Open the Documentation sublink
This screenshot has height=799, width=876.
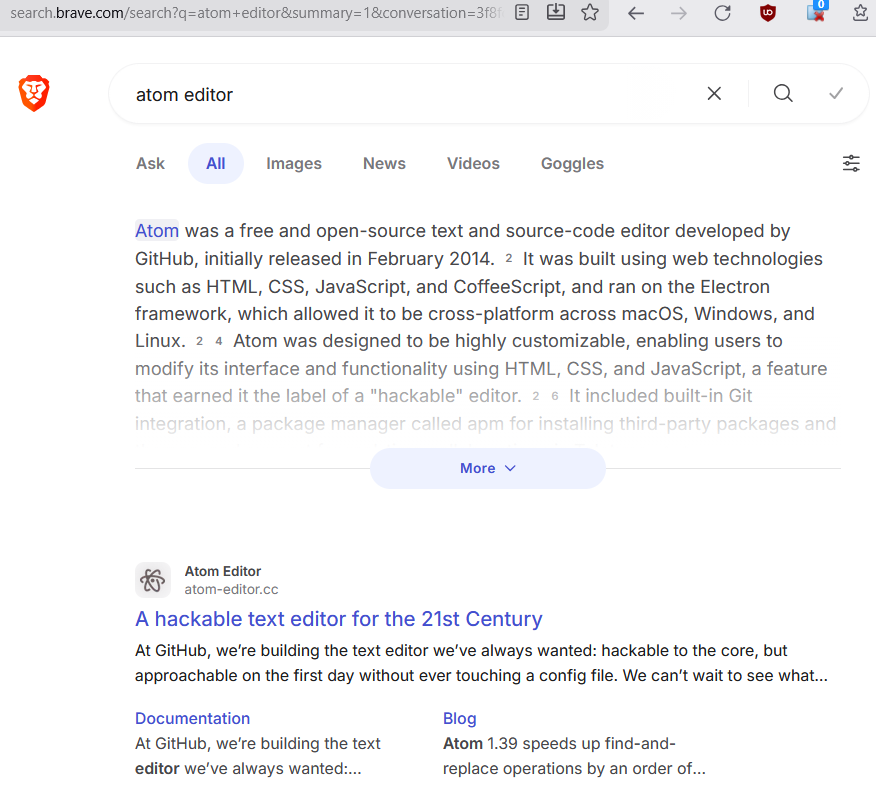coord(192,718)
